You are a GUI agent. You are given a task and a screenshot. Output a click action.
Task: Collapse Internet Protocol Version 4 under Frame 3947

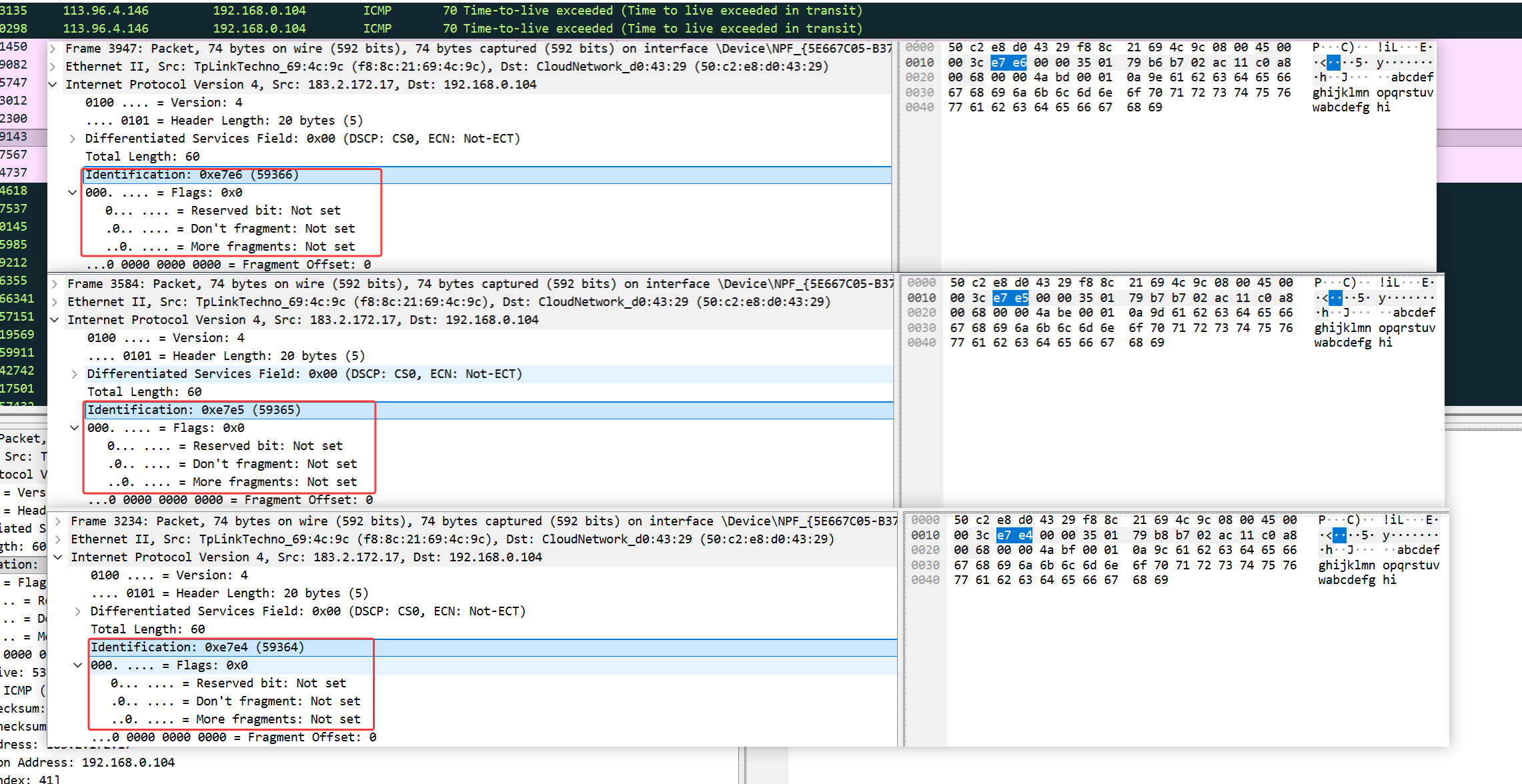tap(53, 85)
